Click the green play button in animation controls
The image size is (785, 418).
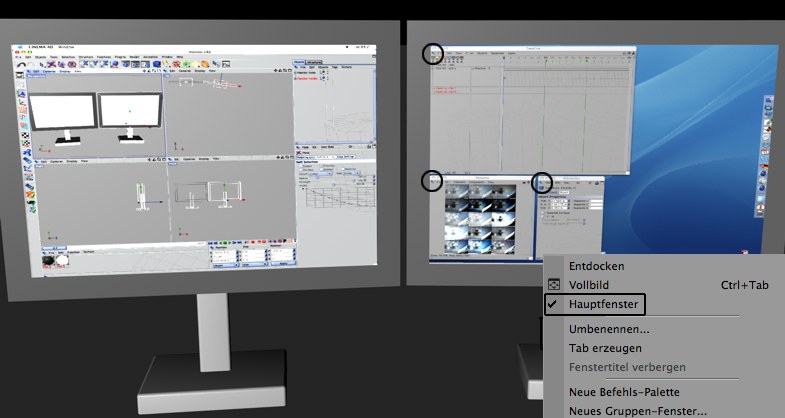click(x=230, y=242)
